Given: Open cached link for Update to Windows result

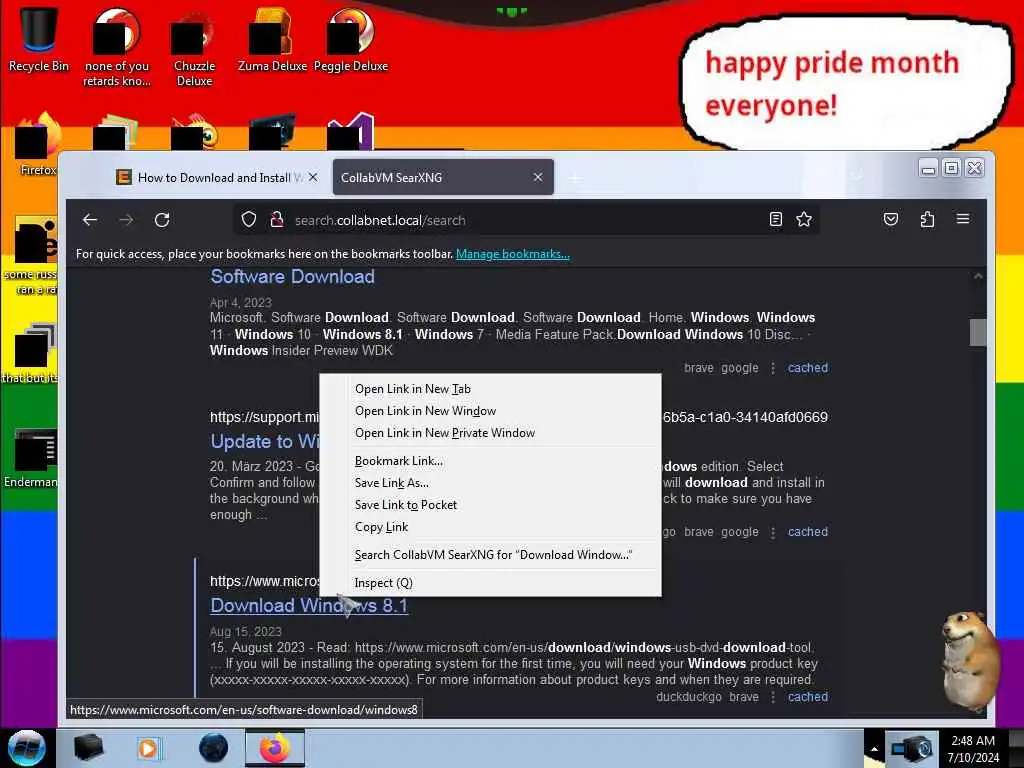Looking at the screenshot, I should tap(807, 532).
